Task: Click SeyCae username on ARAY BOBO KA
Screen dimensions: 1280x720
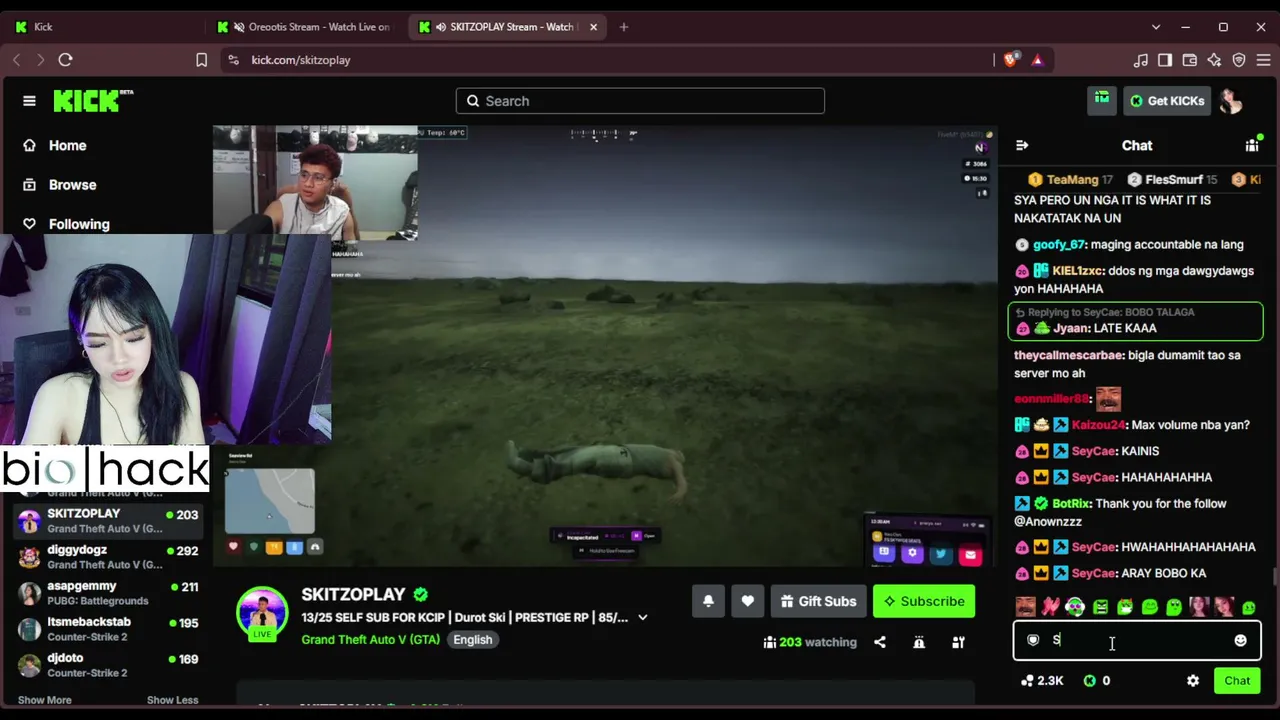Action: point(1092,573)
